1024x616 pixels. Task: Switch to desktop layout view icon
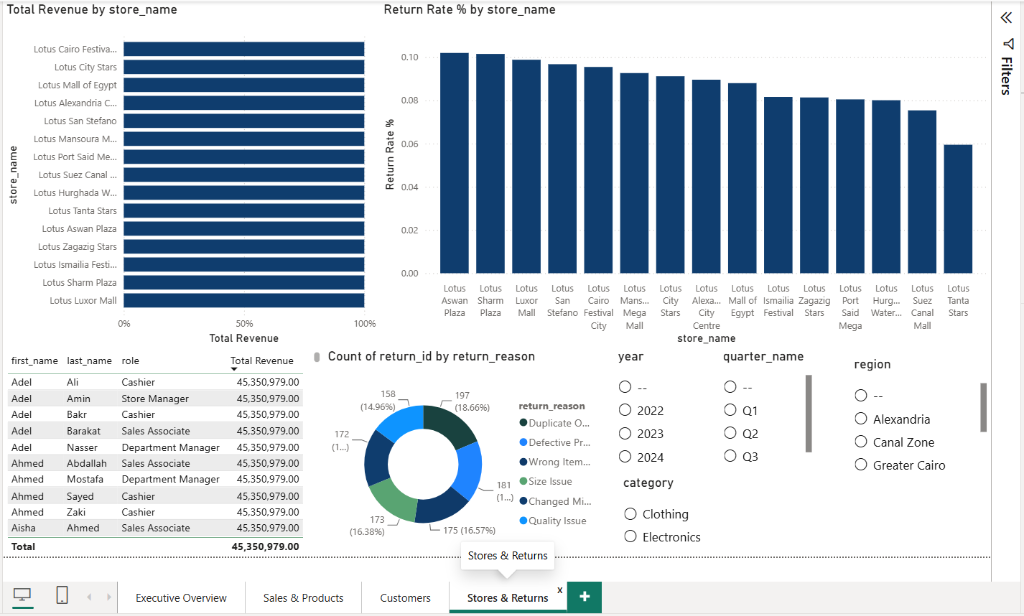22,595
